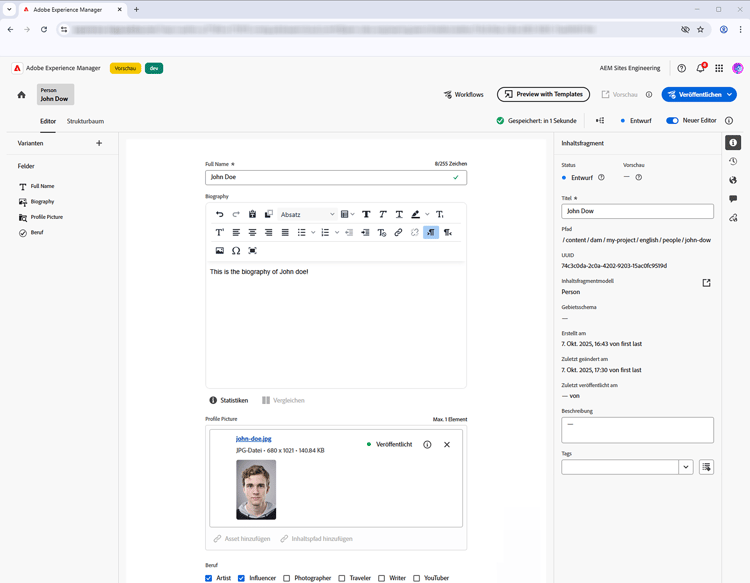This screenshot has height=583, width=750.
Task: Add a new variant with plus button
Action: click(x=99, y=143)
